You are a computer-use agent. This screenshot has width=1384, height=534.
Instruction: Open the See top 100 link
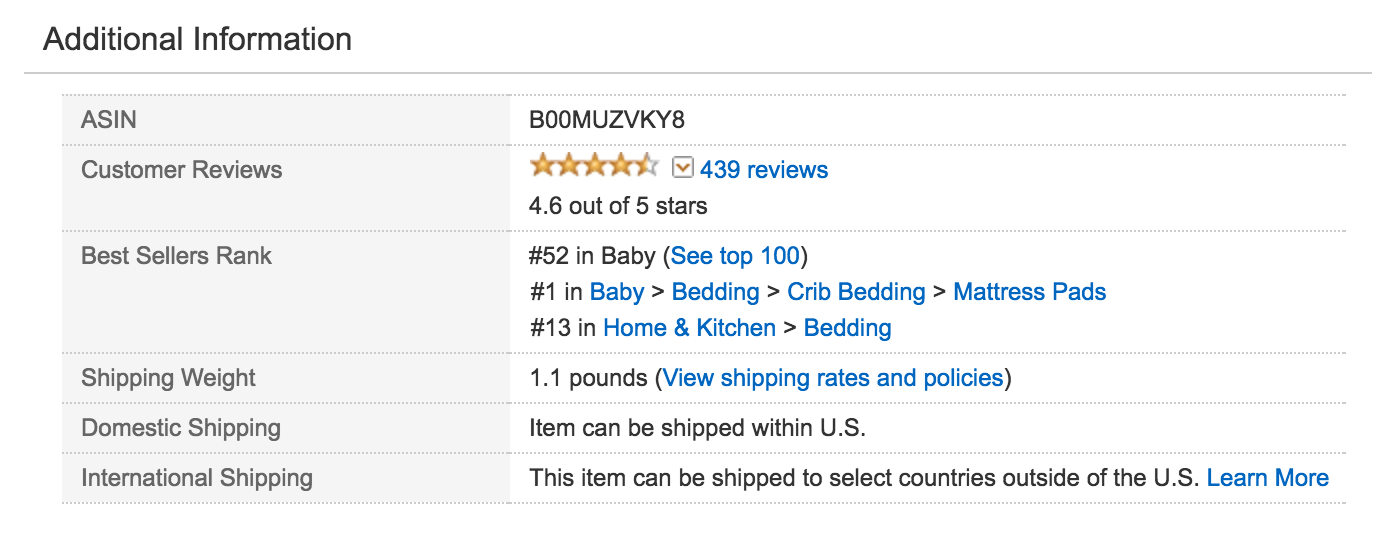point(735,256)
